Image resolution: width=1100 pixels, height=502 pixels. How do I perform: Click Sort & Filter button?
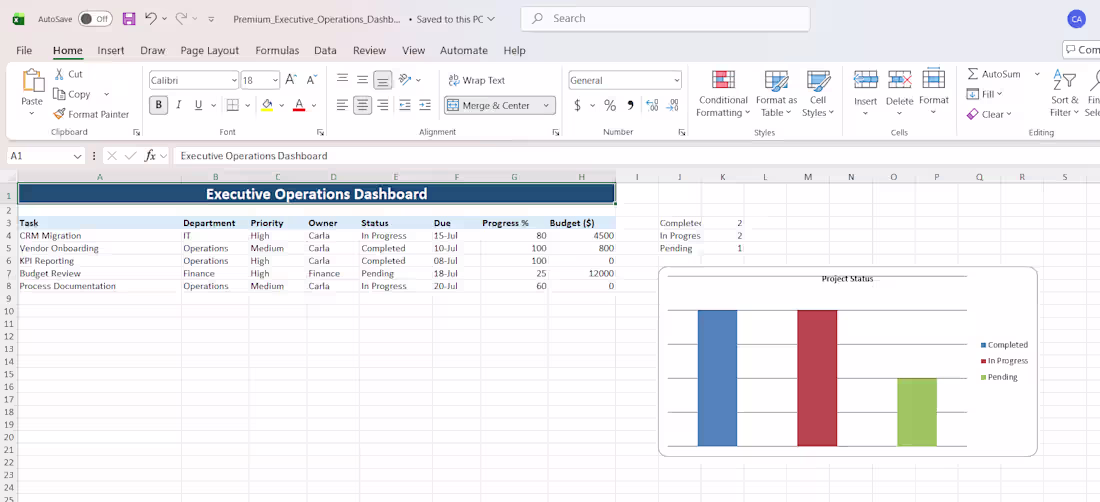[x=1064, y=93]
